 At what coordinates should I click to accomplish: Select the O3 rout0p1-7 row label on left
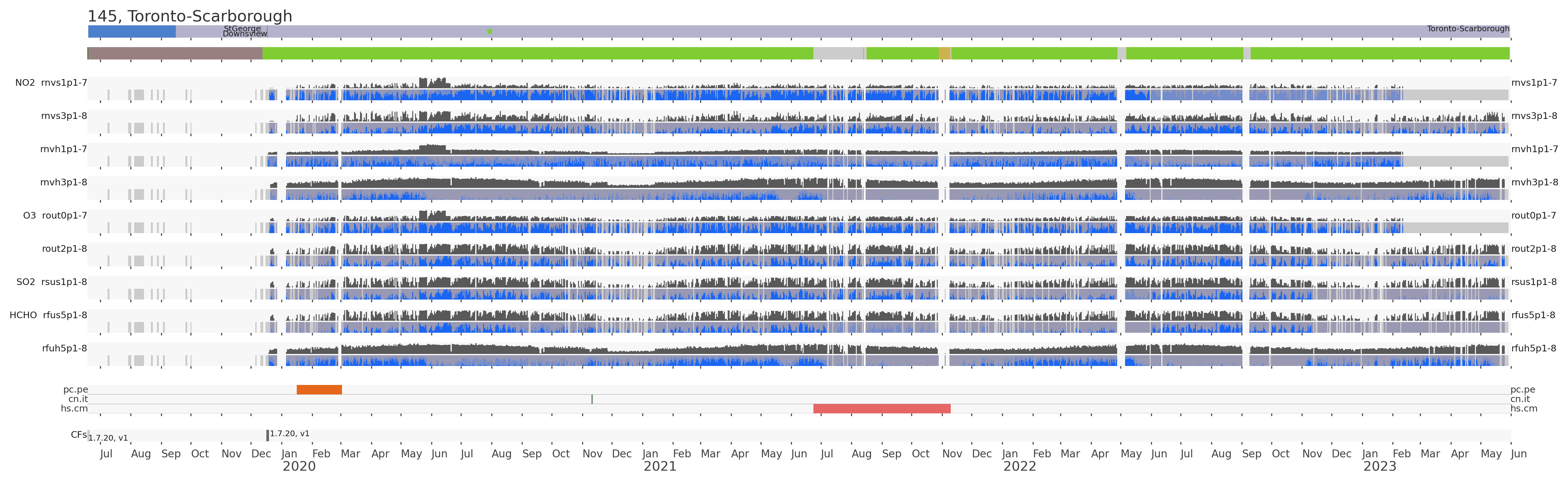55,215
